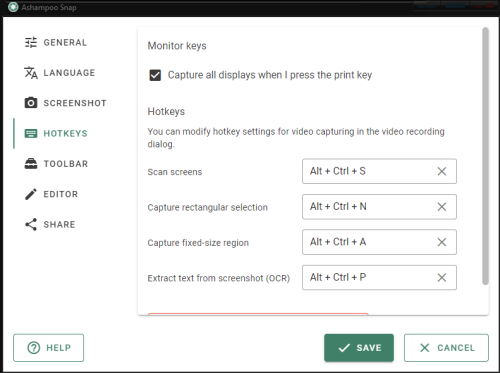Click the General sliders icon
Image resolution: width=500 pixels, height=373 pixels.
point(31,42)
